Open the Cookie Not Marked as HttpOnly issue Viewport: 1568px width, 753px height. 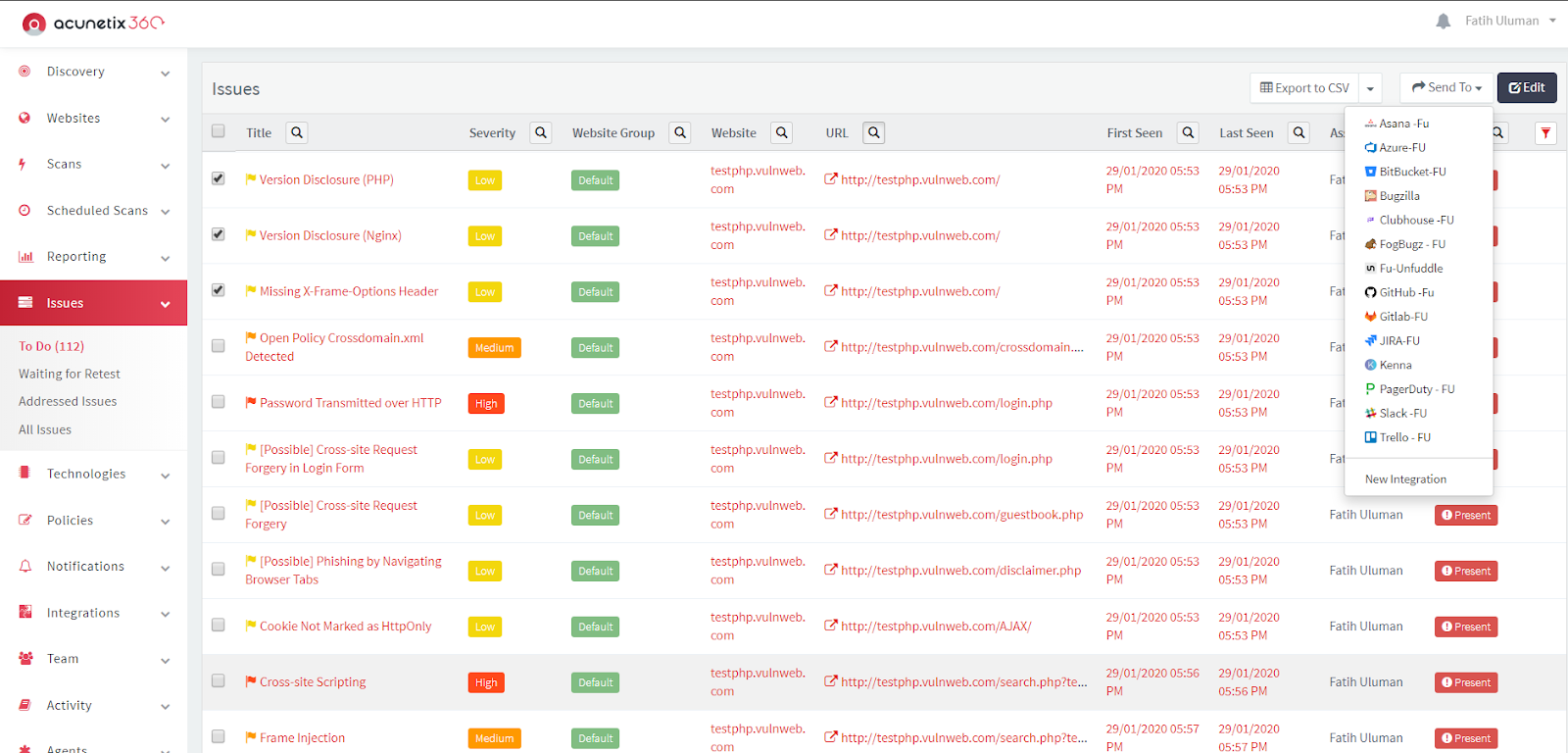pos(345,626)
